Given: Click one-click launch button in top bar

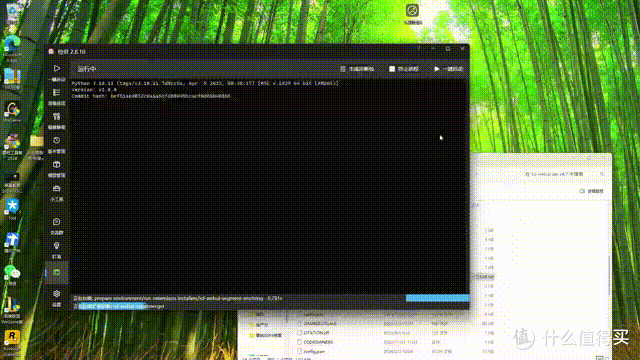Looking at the screenshot, I should click(x=448, y=69).
